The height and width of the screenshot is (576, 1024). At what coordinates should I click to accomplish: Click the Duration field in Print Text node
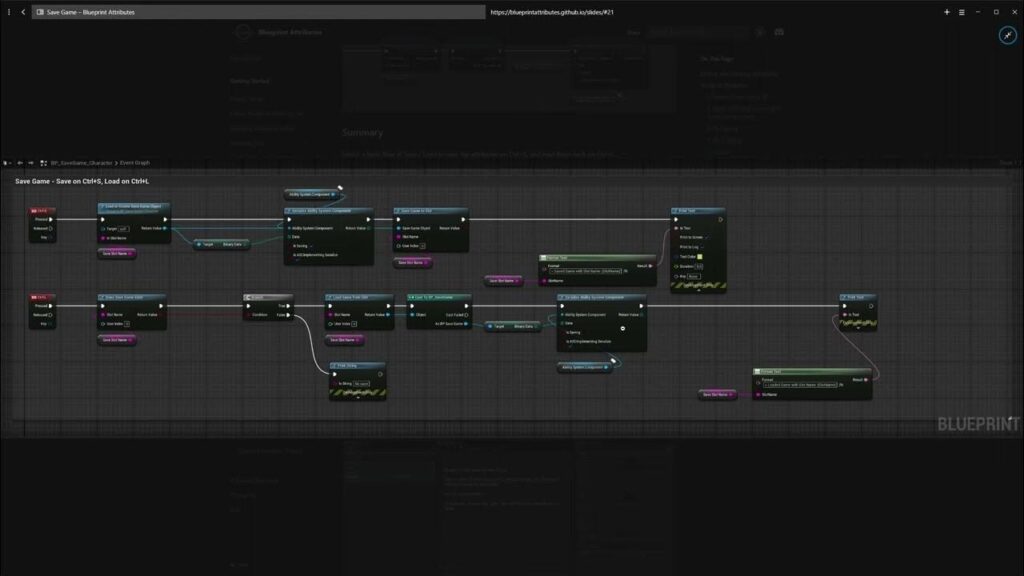click(x=700, y=266)
